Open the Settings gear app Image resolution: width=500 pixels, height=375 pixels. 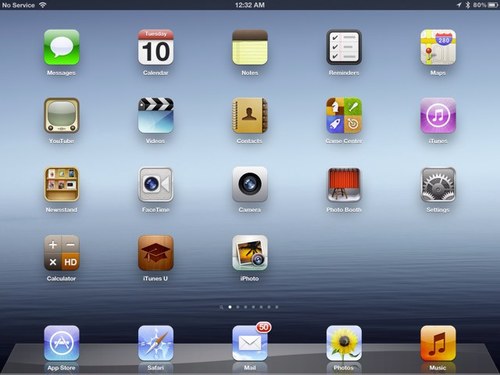tap(438, 184)
